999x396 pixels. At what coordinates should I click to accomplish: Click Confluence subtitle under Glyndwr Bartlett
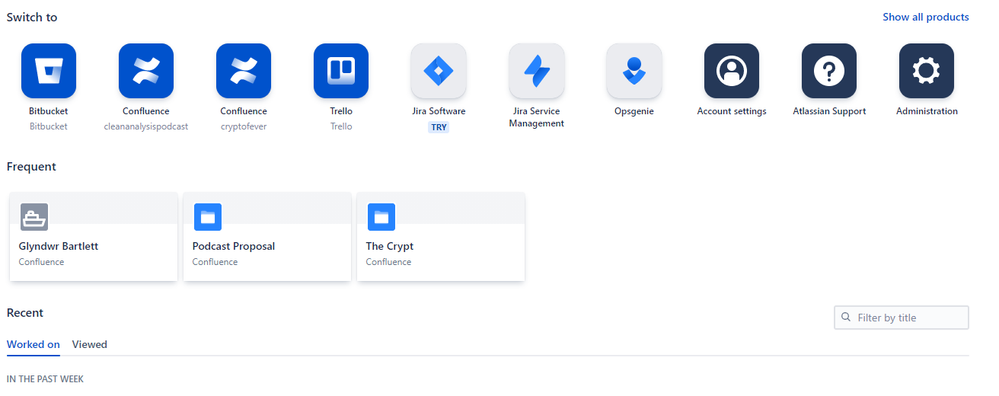click(x=41, y=262)
